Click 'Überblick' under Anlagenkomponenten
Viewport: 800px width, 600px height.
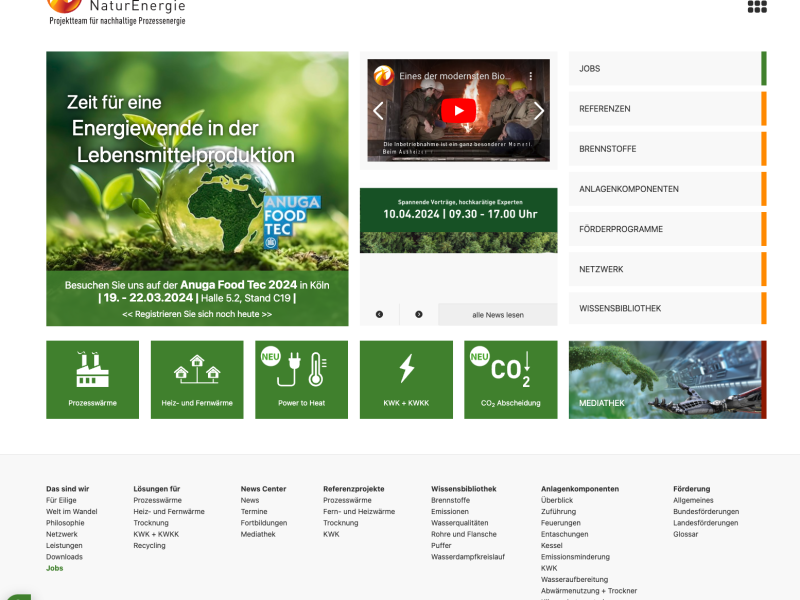click(557, 500)
